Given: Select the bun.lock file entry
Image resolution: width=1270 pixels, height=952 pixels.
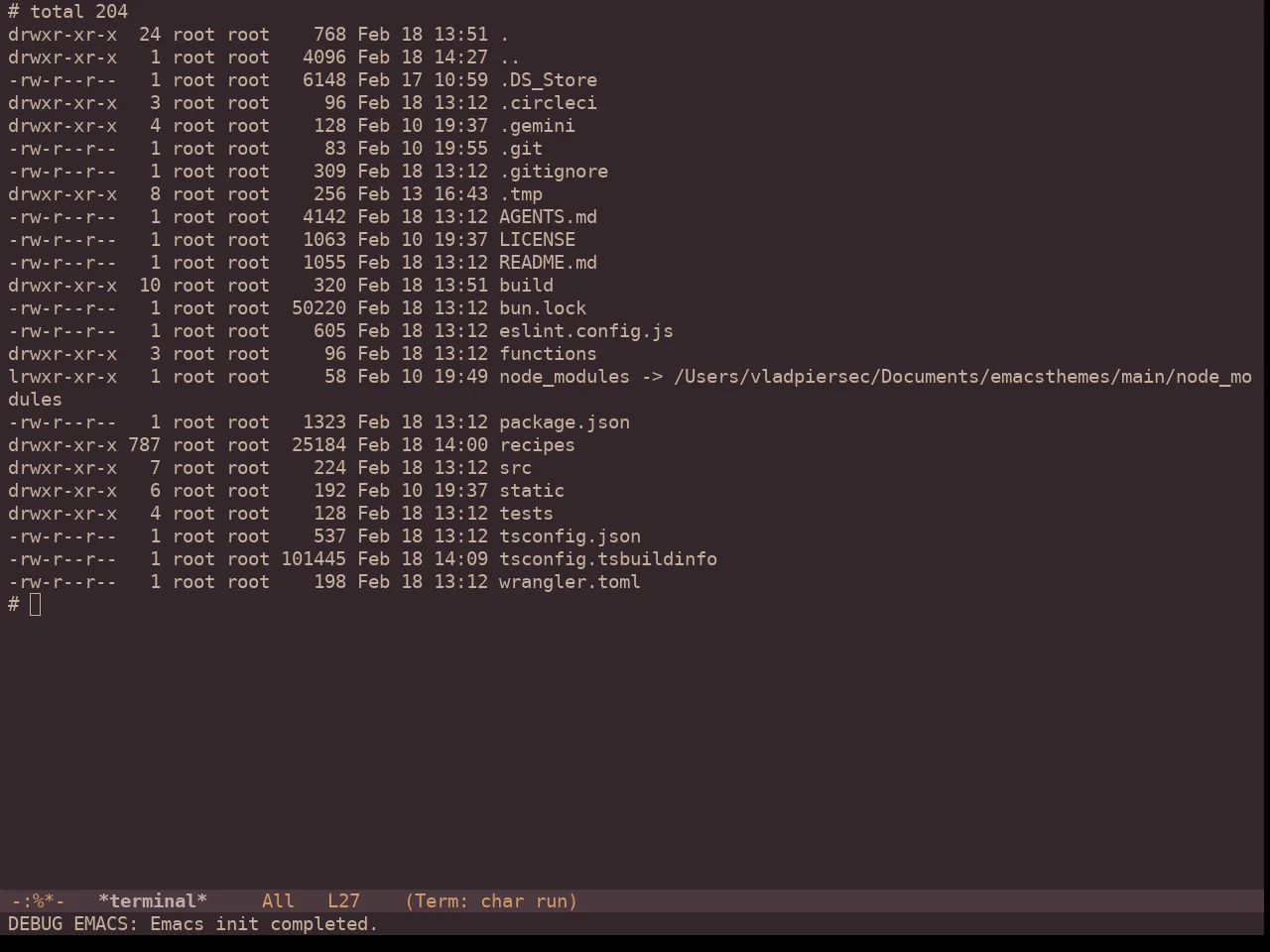Looking at the screenshot, I should (543, 308).
